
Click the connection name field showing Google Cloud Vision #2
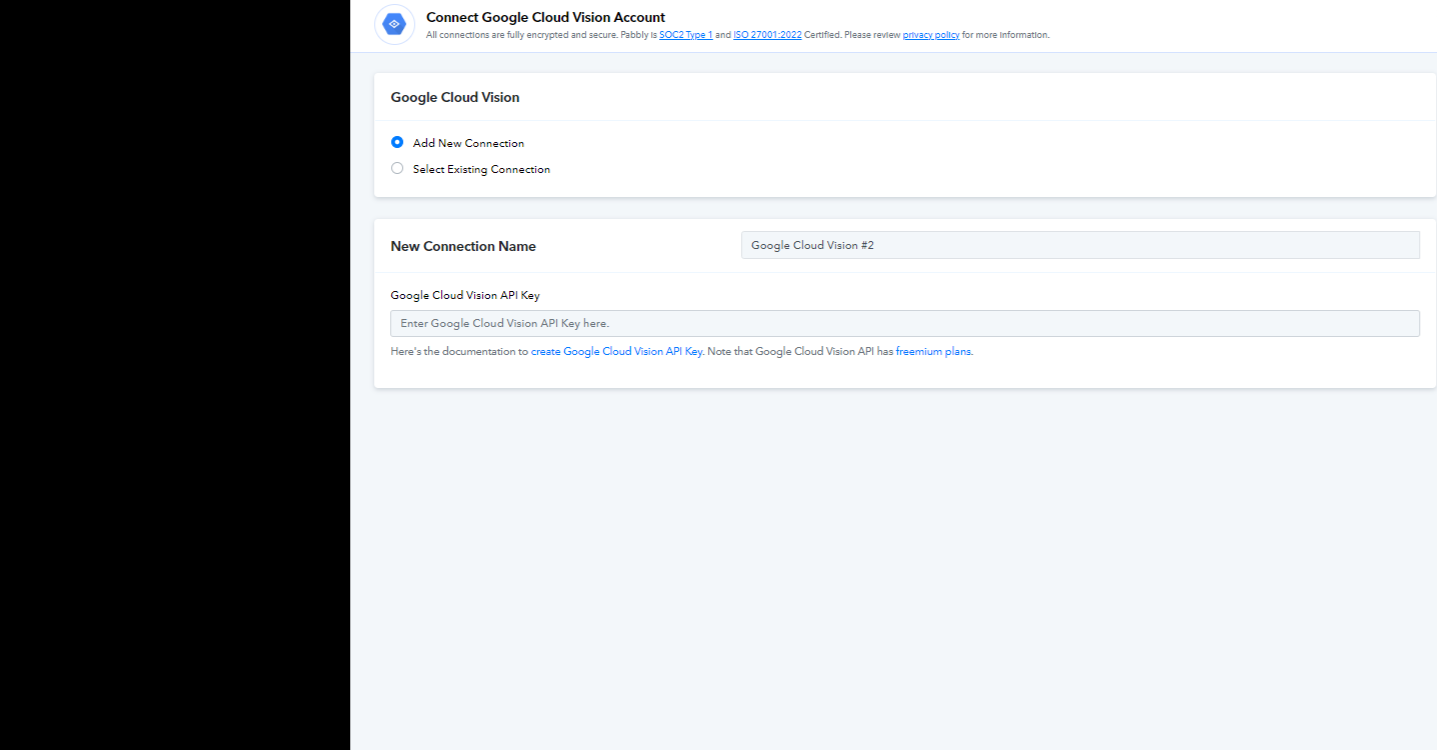(1079, 245)
